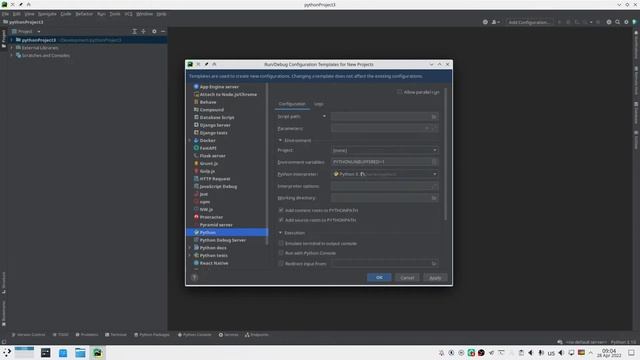The image size is (640, 360).
Task: Click the HTTP Request icon
Action: coord(196,179)
